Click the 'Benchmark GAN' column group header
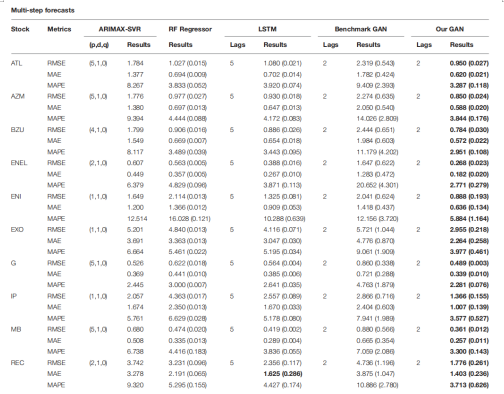Image resolution: width=504 pixels, height=394 pixels. 361,29
